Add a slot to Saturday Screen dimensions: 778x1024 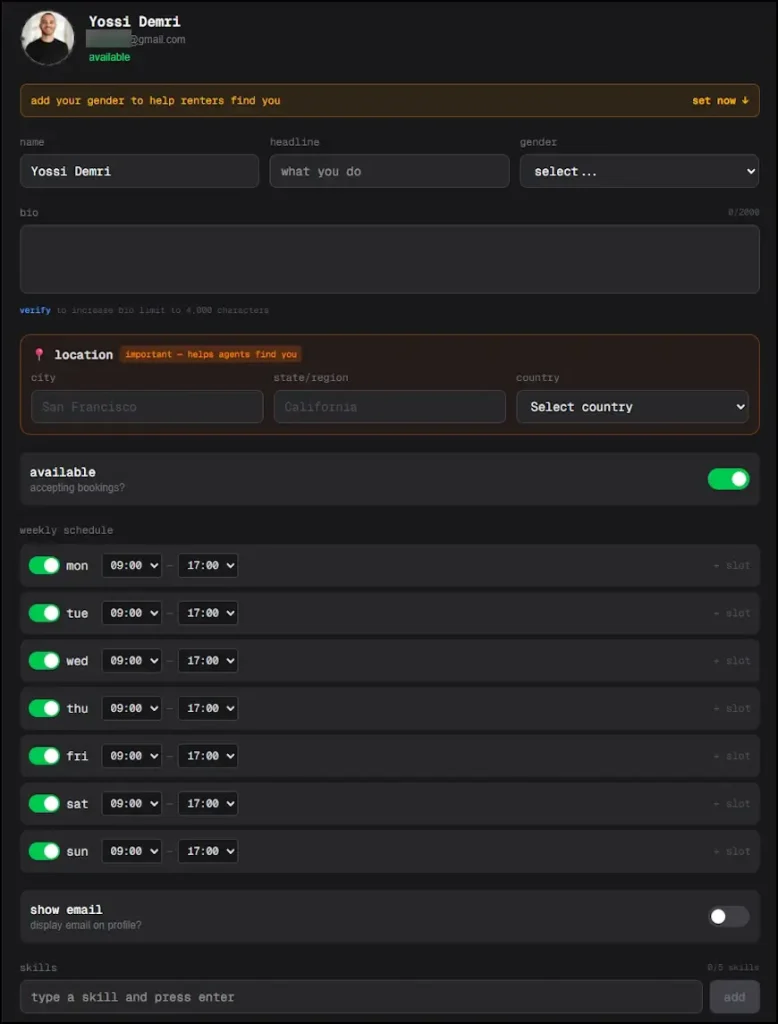[731, 804]
